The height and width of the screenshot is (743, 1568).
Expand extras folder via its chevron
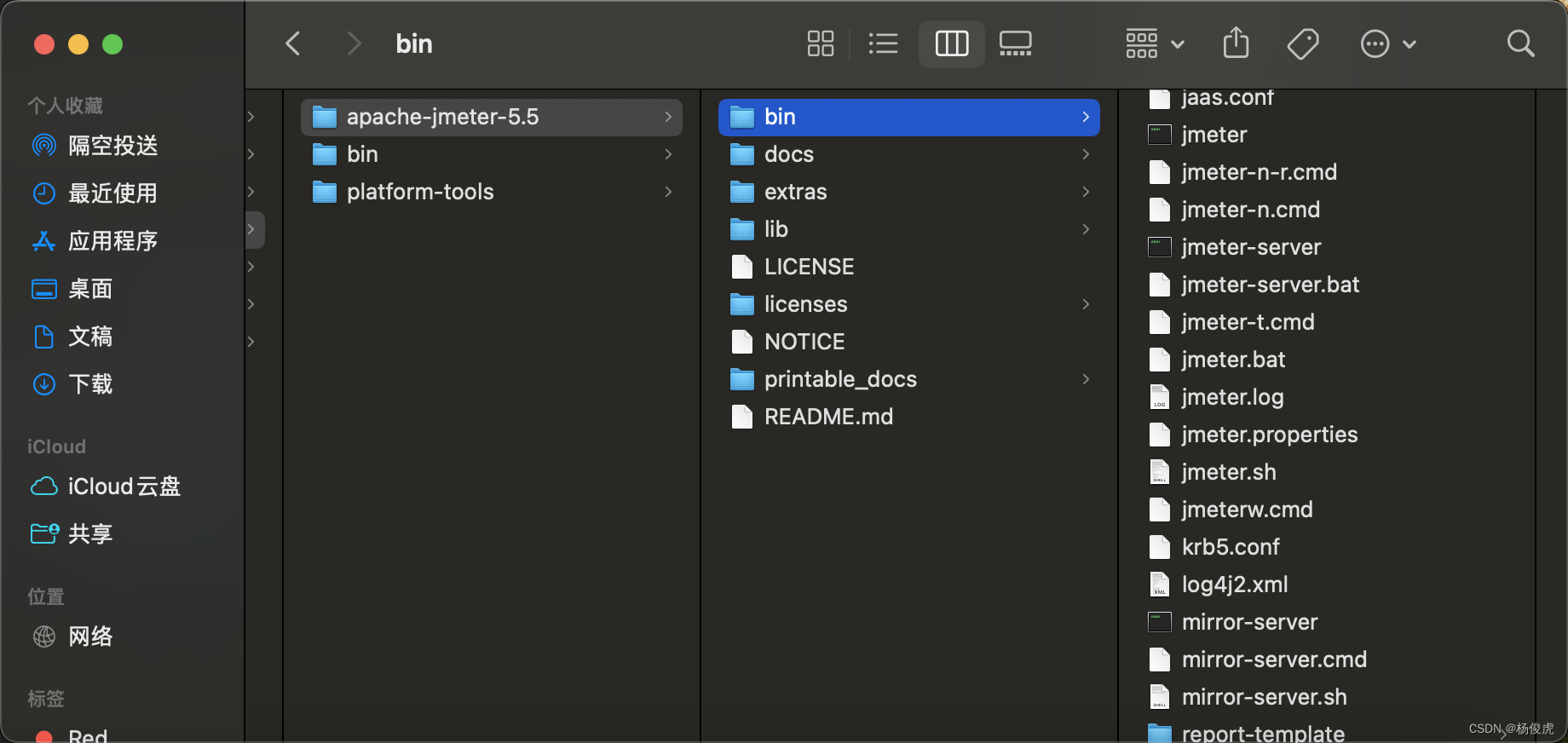tap(1086, 192)
